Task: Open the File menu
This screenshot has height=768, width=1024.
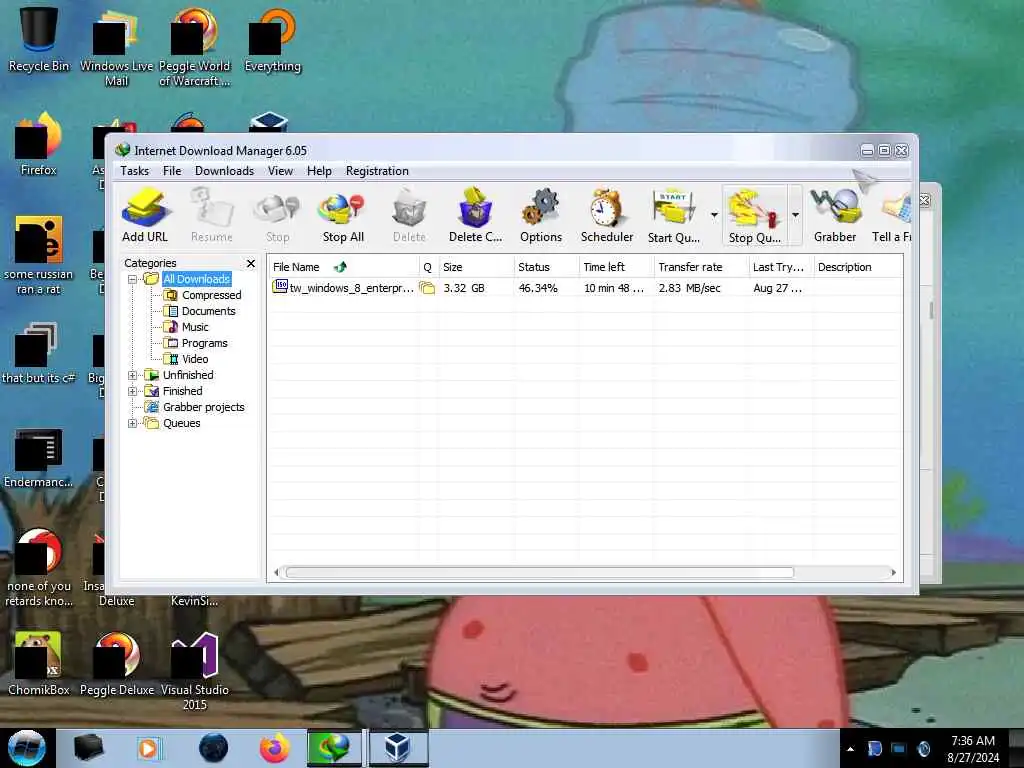Action: pos(172,171)
